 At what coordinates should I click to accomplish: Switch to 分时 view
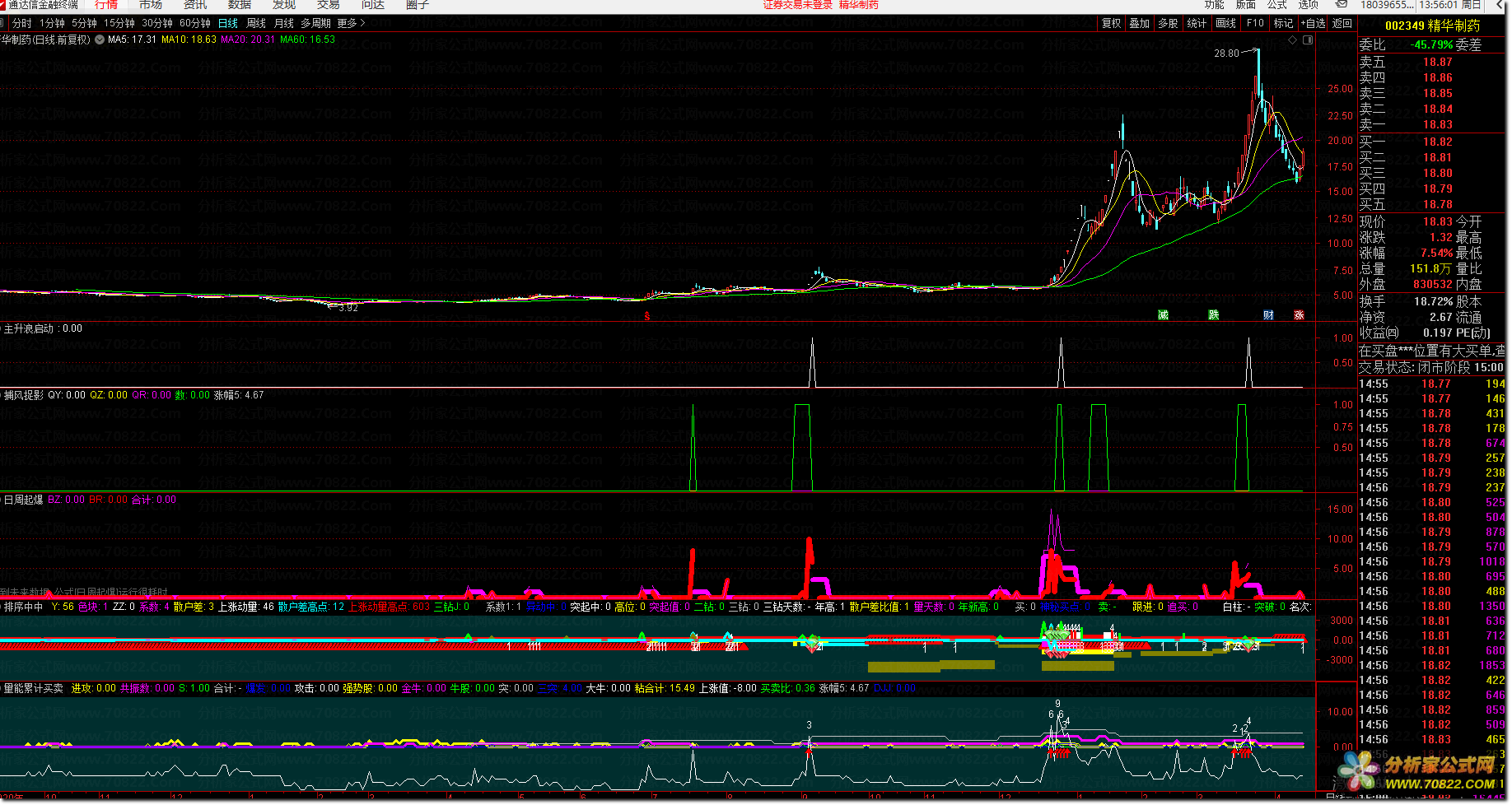coord(22,23)
